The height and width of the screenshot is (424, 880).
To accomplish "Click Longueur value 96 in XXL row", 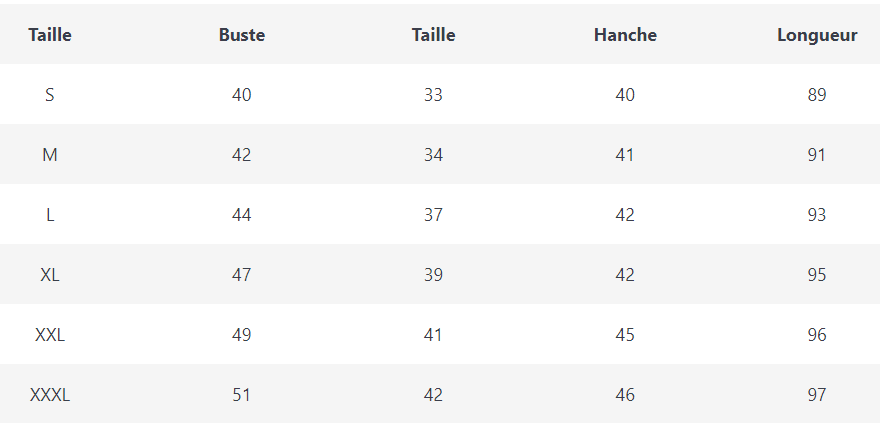I will (x=817, y=335).
